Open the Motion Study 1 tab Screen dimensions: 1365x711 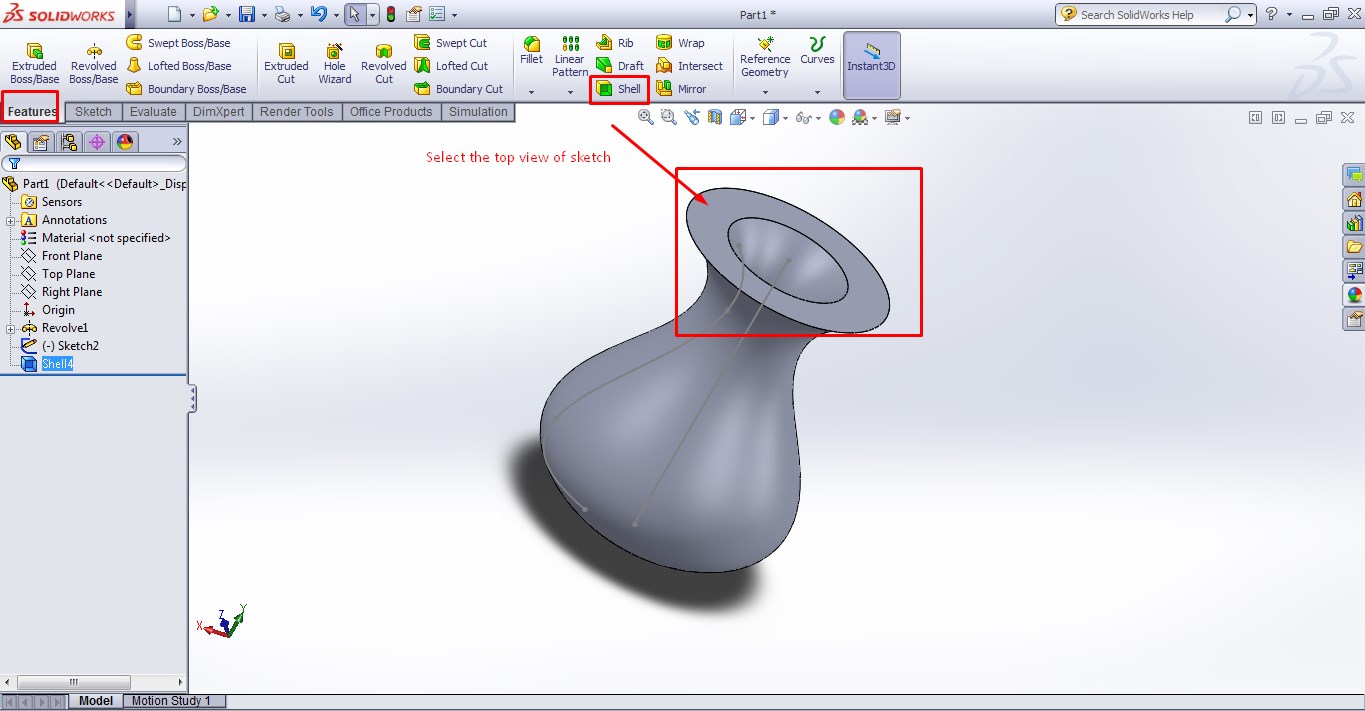coord(172,701)
